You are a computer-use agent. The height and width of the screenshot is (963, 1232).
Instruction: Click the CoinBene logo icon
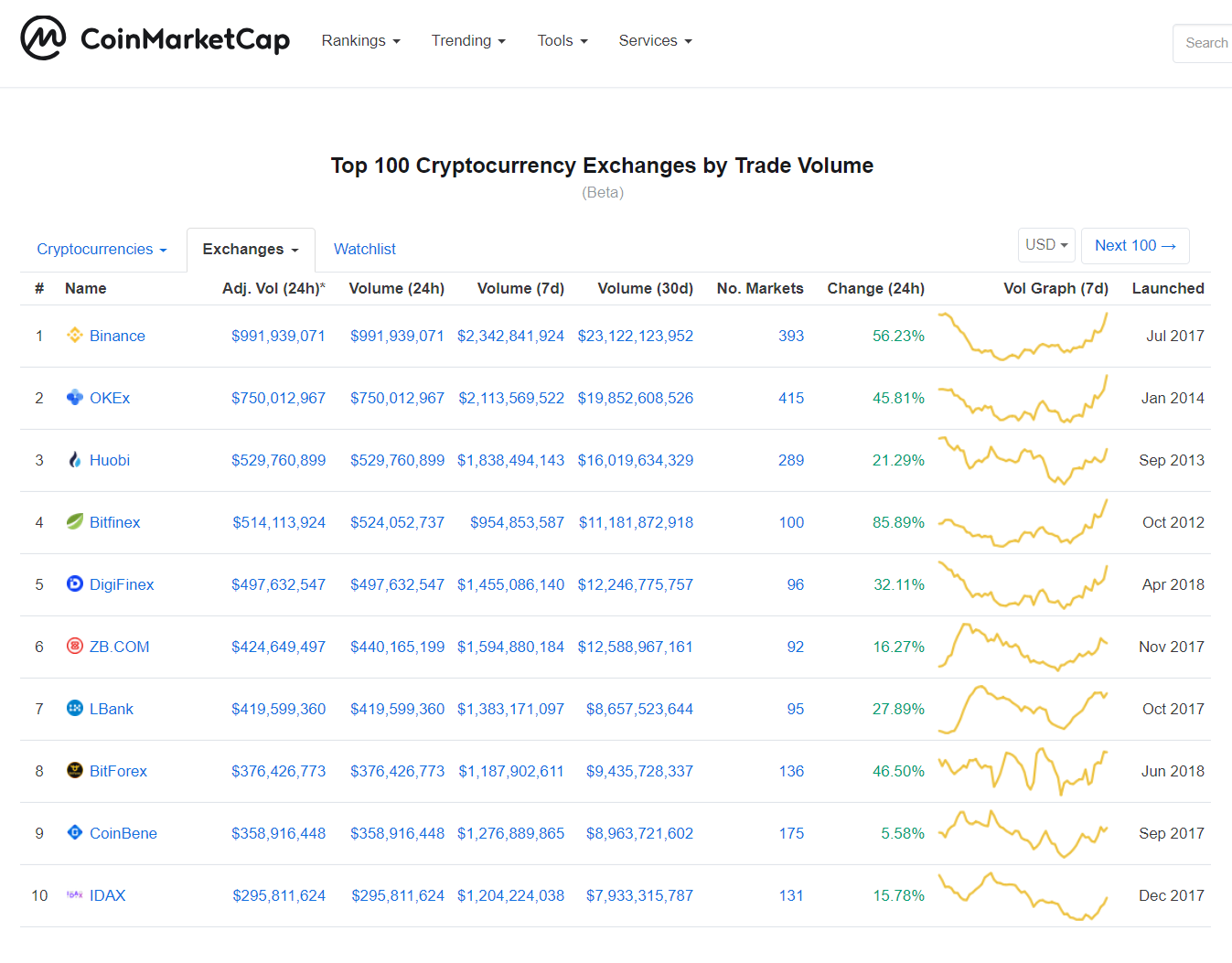click(75, 833)
